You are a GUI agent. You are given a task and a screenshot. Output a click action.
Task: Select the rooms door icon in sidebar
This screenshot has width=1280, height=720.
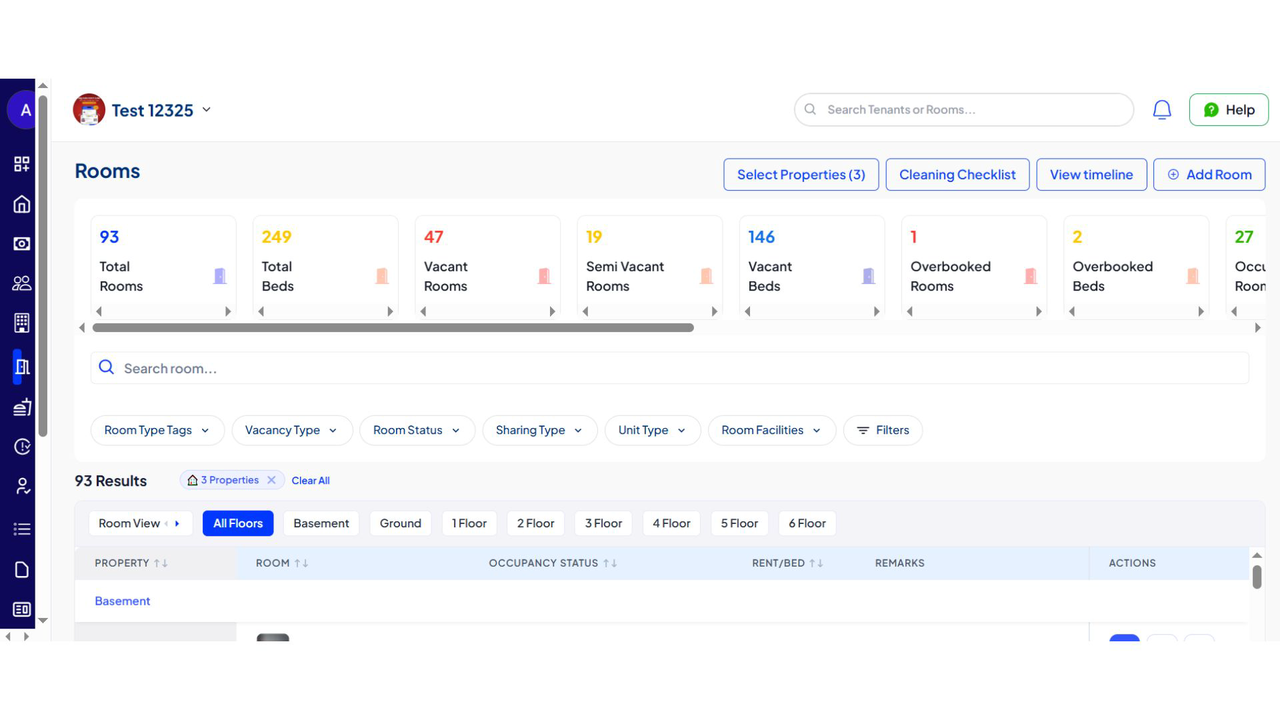(21, 367)
